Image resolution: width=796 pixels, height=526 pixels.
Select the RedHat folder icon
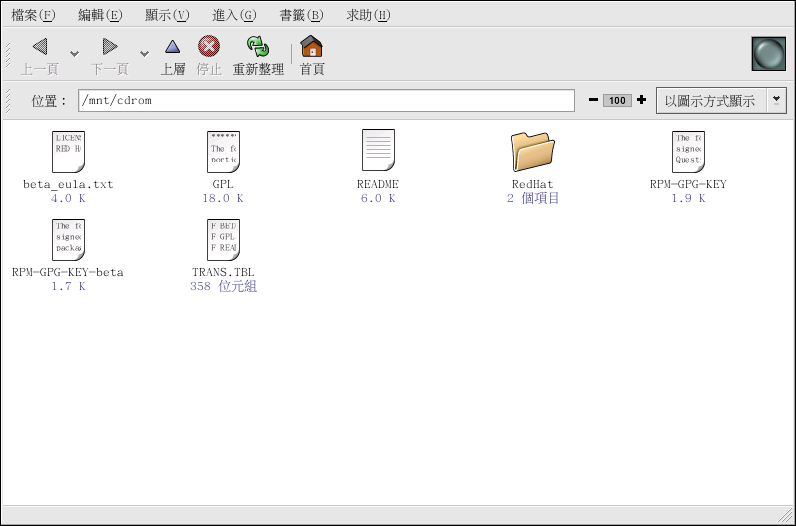pos(532,152)
